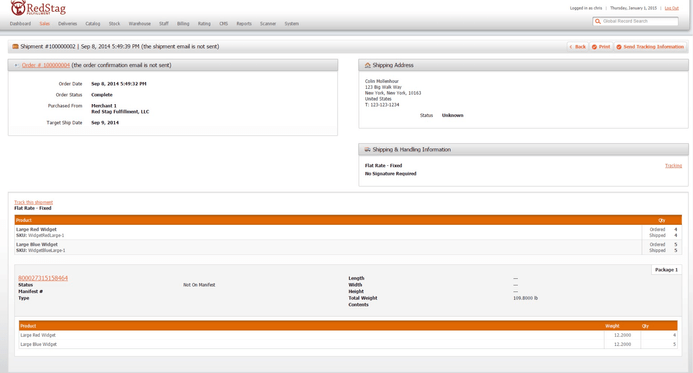Click the Back button
The width and height of the screenshot is (693, 373).
578,47
